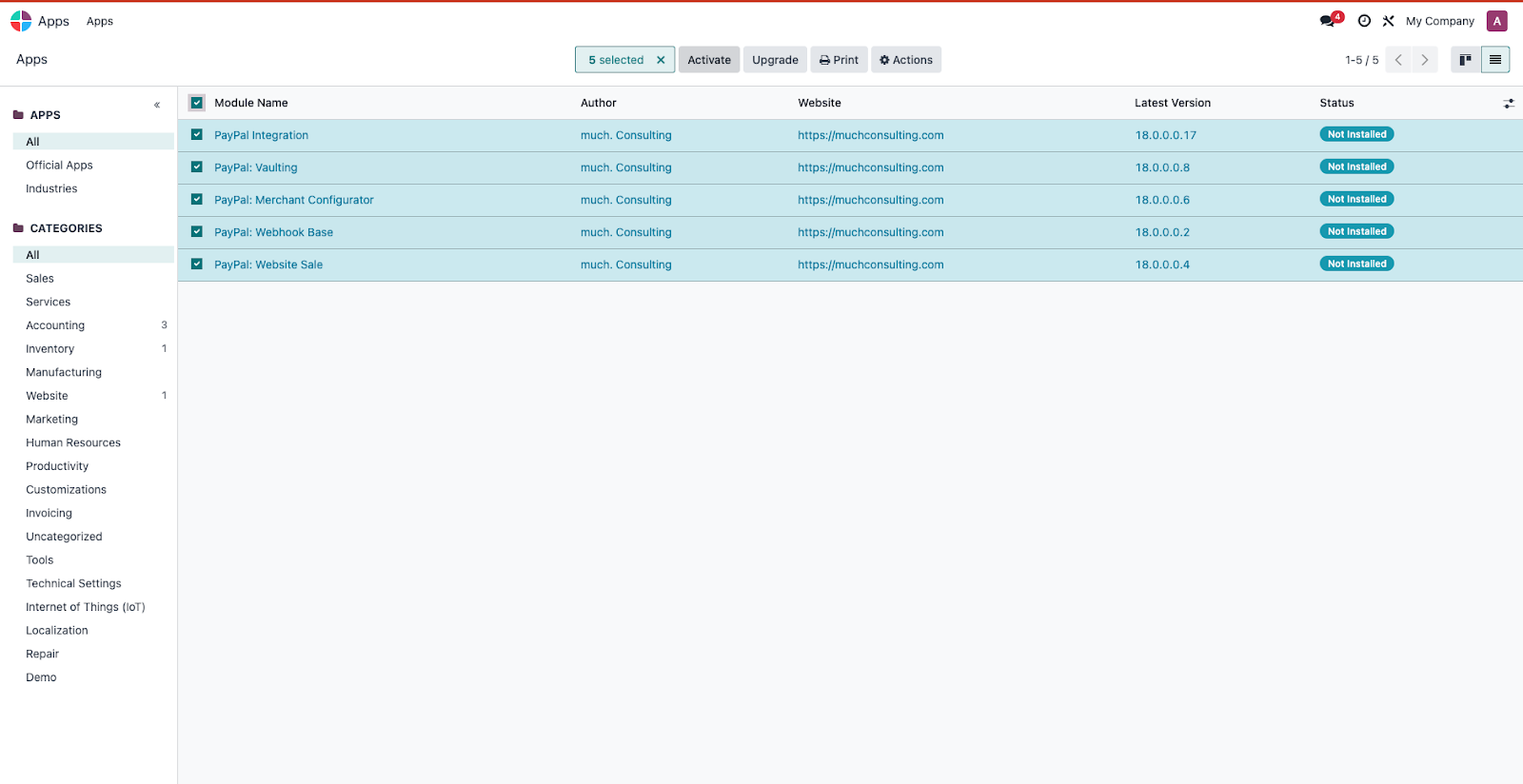Click the Activate button
The width and height of the screenshot is (1523, 784).
pyautogui.click(x=709, y=60)
